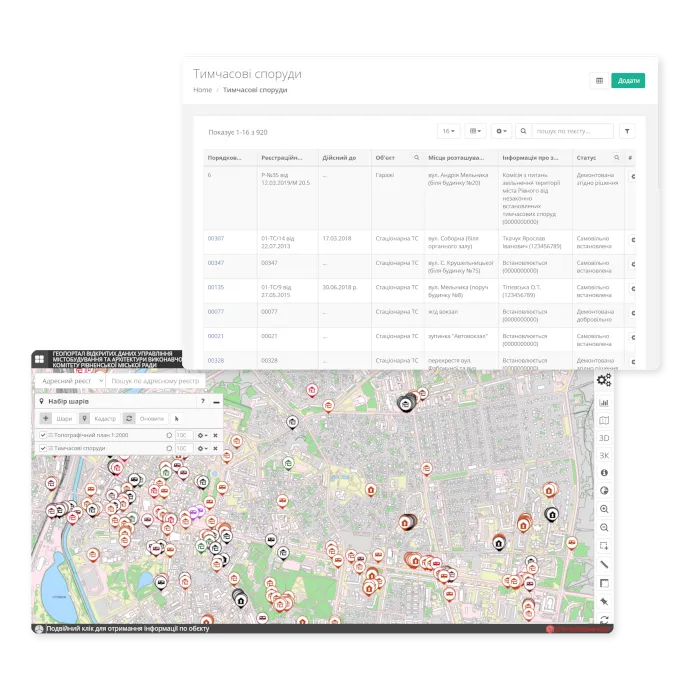Open the pie chart tool on map toolbar
Viewport: 681px width, 700px height.
tap(604, 491)
